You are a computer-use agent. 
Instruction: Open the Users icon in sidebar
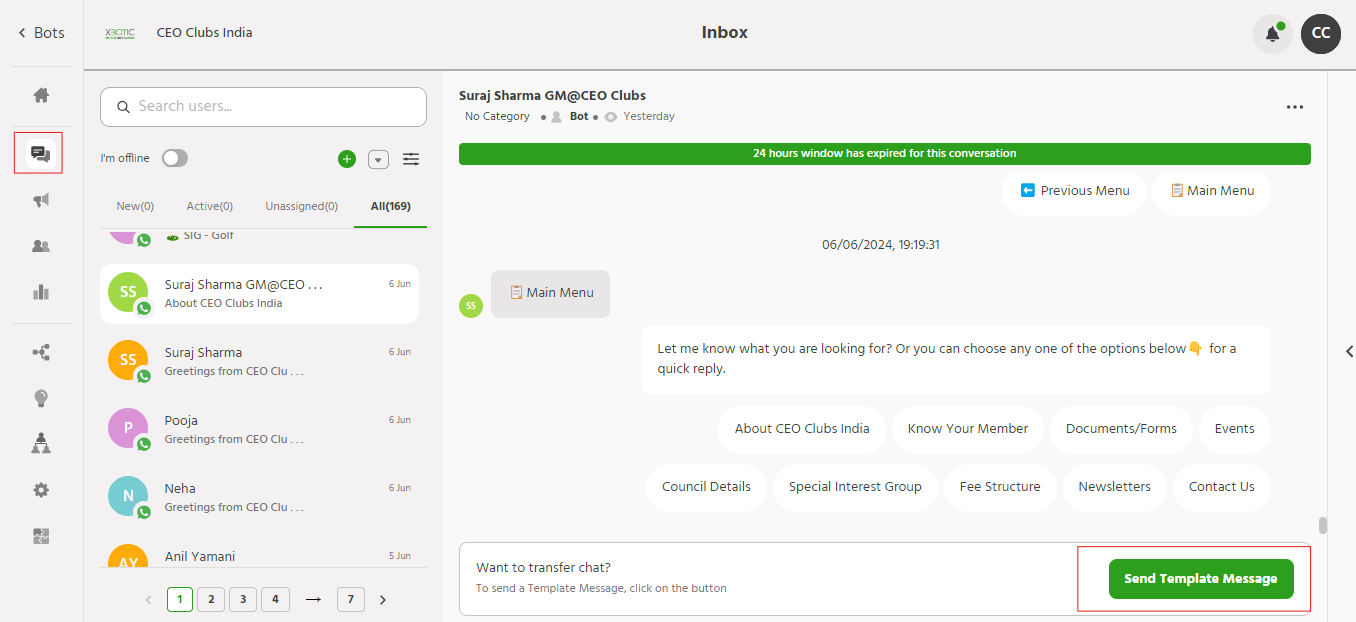[x=41, y=246]
